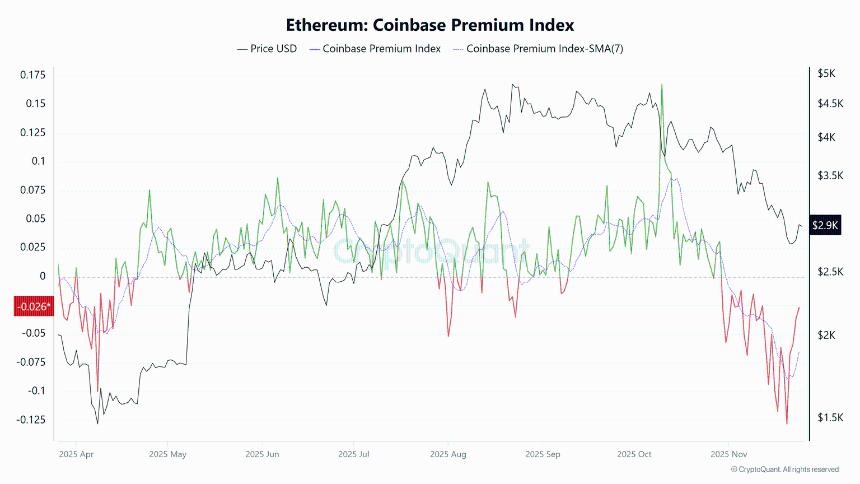Click the 0.175 left axis label
The width and height of the screenshot is (860, 484).
(33, 75)
